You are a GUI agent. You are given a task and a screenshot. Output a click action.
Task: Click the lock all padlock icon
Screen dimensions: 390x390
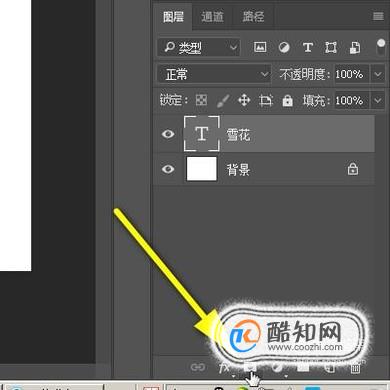(287, 100)
